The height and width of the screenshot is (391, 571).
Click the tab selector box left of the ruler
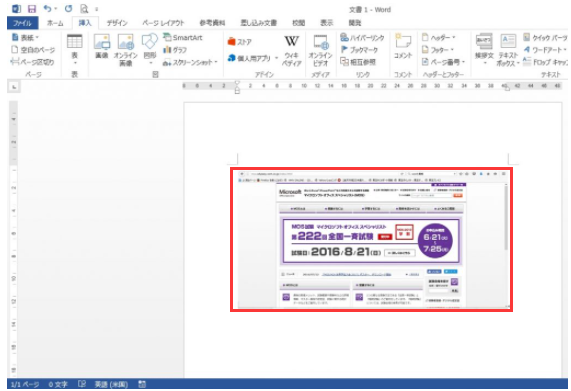pos(14,87)
